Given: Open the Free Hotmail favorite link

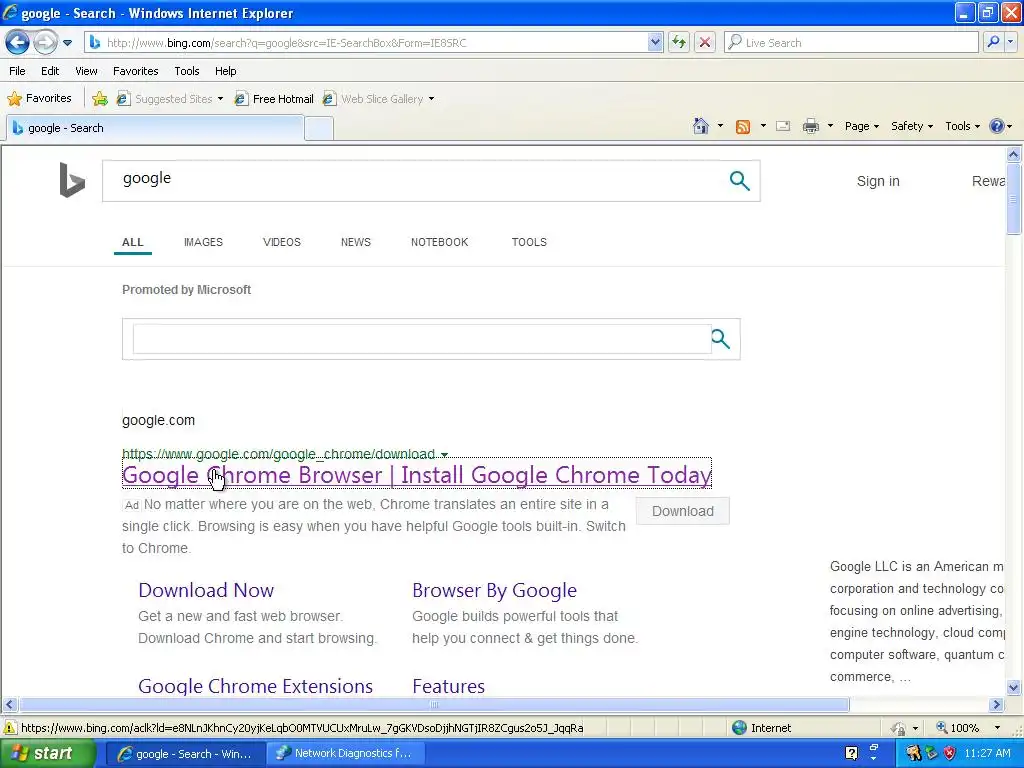Looking at the screenshot, I should pyautogui.click(x=274, y=99).
